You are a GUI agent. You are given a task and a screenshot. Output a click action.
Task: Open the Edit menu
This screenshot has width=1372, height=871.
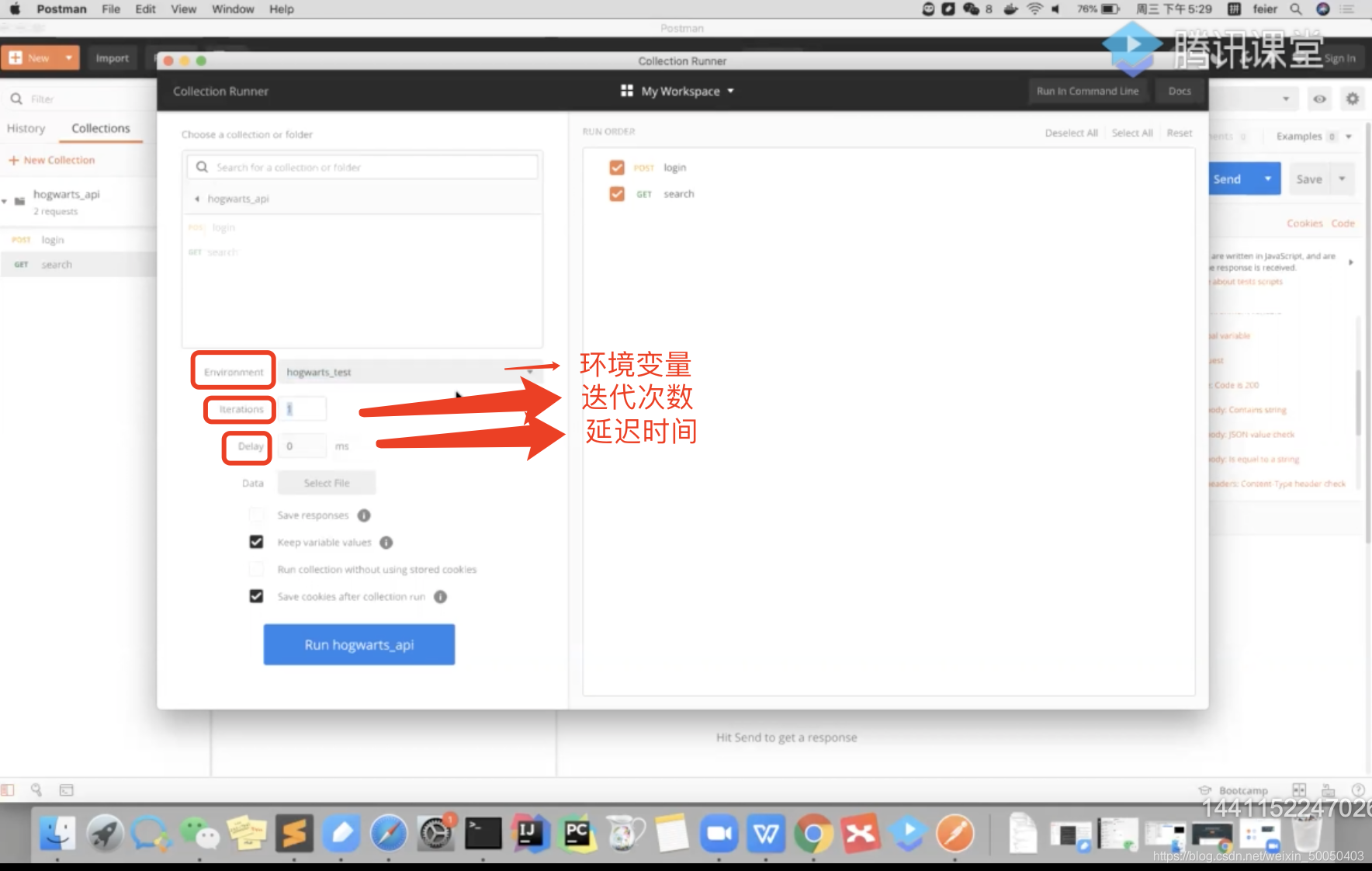point(145,9)
